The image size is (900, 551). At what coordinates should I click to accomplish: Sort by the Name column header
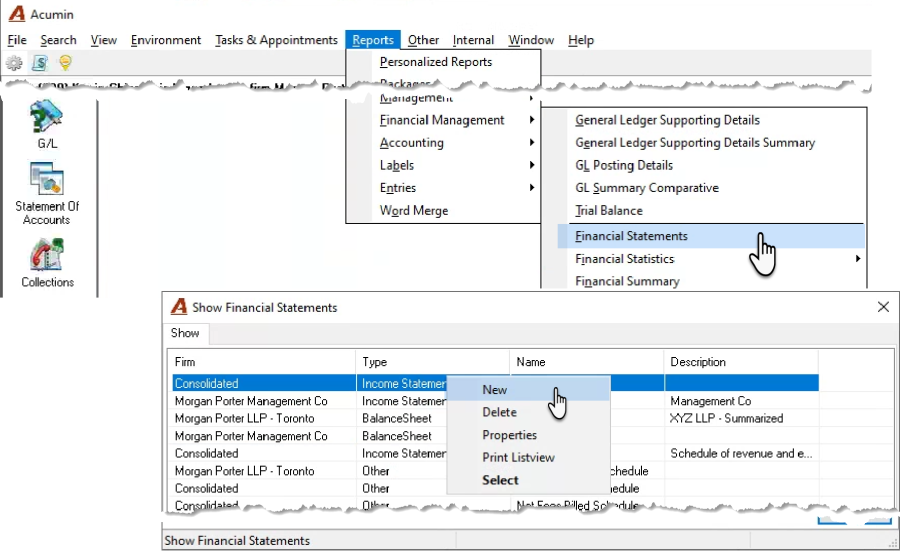click(x=587, y=362)
